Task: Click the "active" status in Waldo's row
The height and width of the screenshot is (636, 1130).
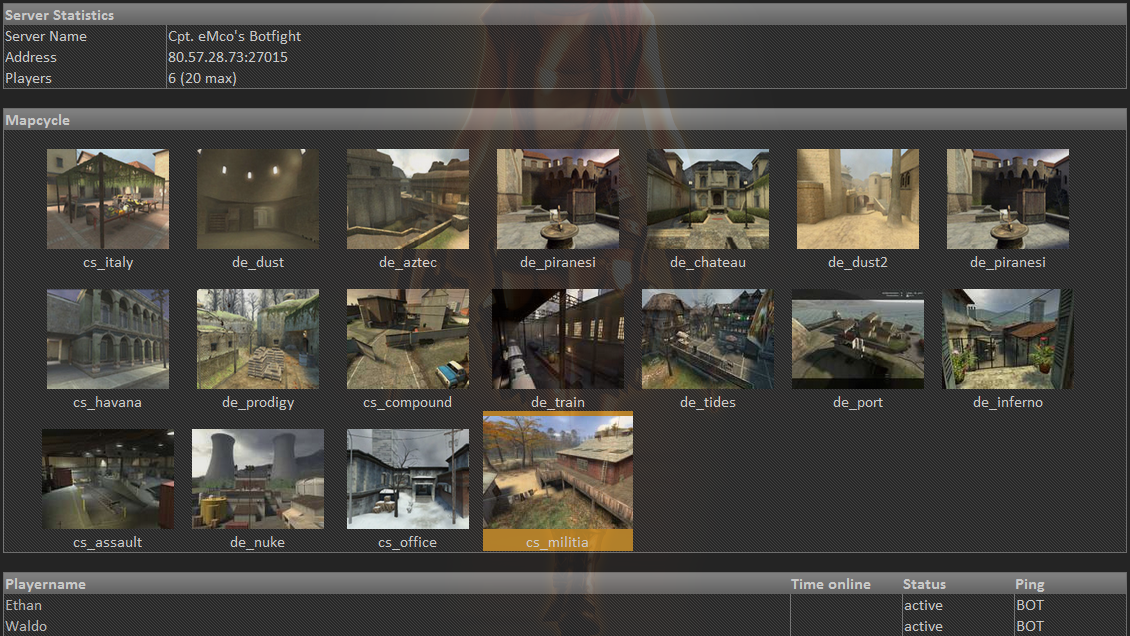Action: click(x=923, y=626)
